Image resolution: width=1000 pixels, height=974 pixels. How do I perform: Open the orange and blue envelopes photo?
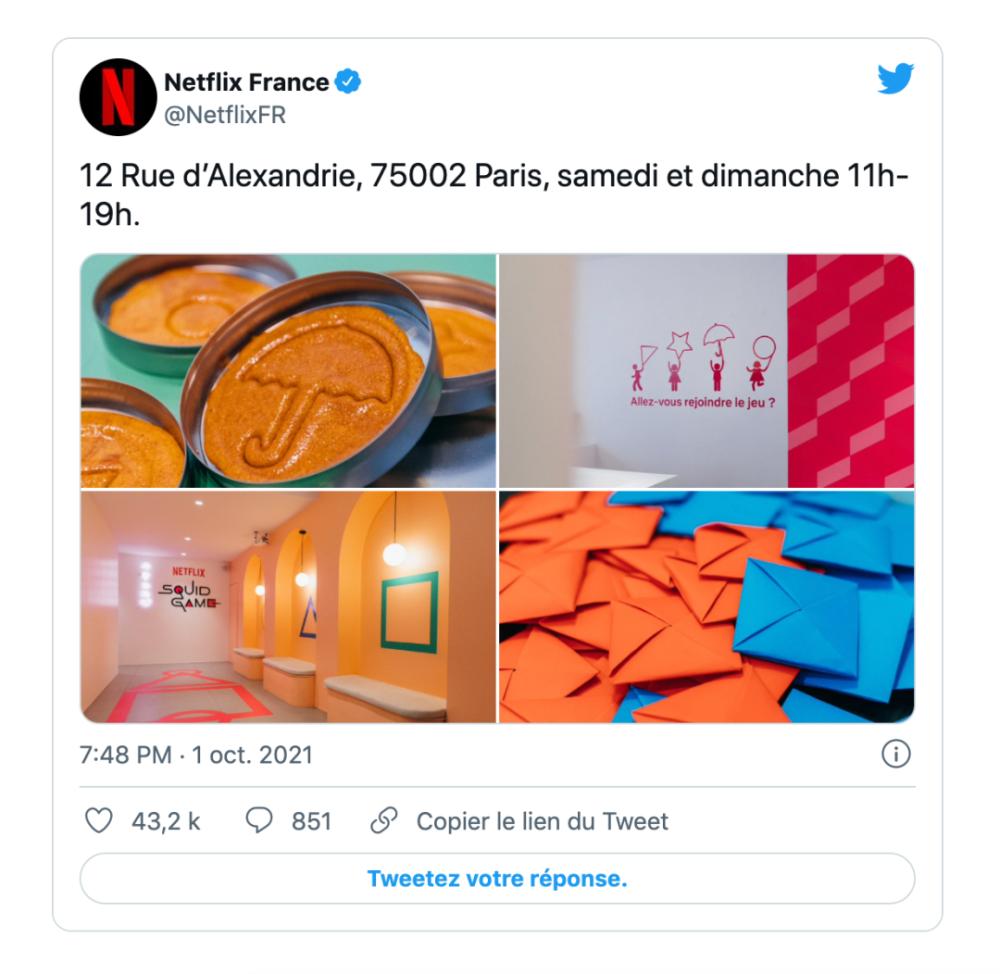click(x=707, y=607)
